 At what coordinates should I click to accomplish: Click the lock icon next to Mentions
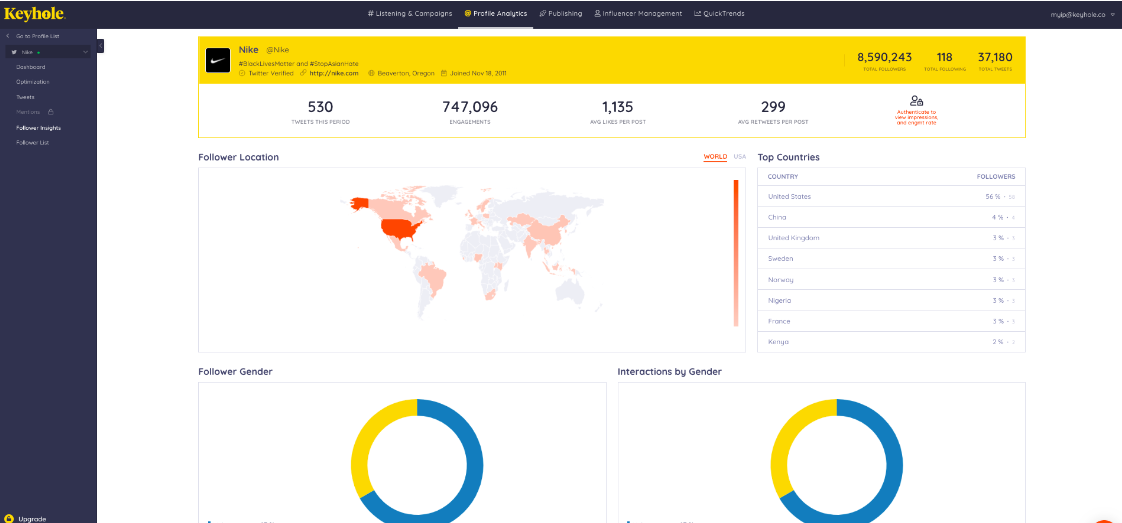point(50,112)
